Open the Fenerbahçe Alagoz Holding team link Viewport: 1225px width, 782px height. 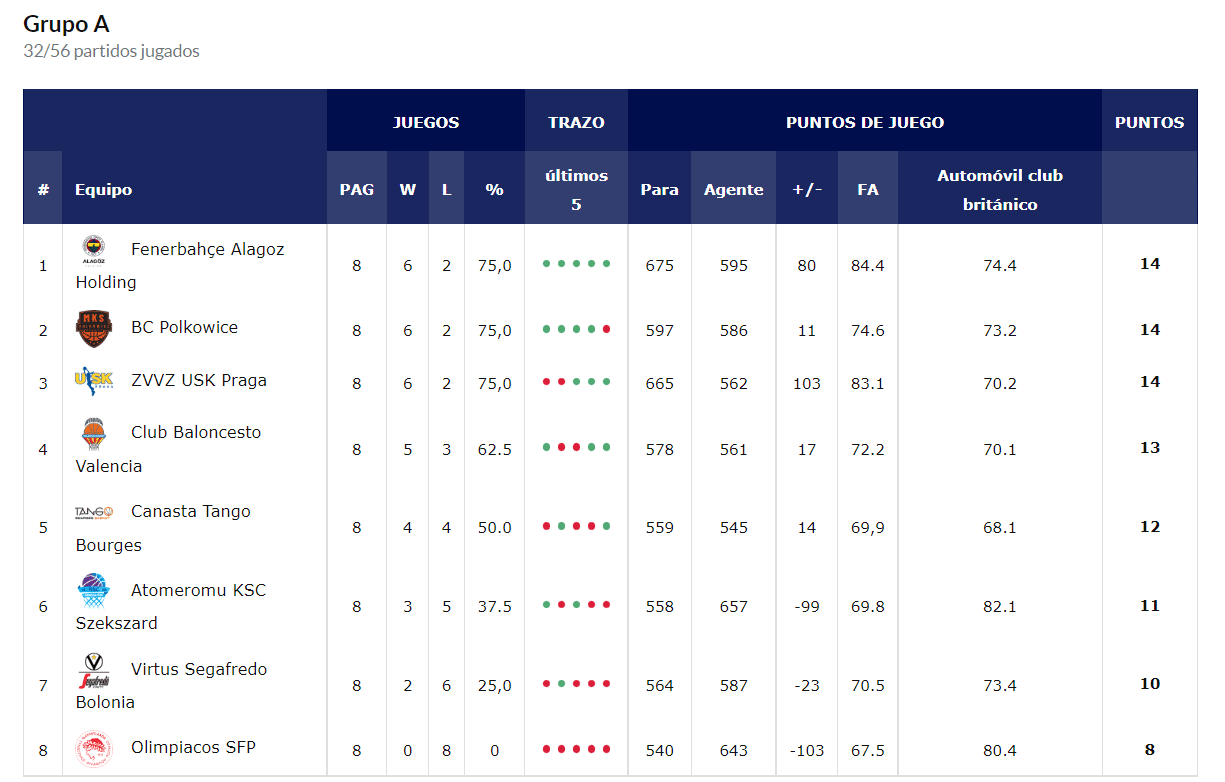tap(207, 250)
